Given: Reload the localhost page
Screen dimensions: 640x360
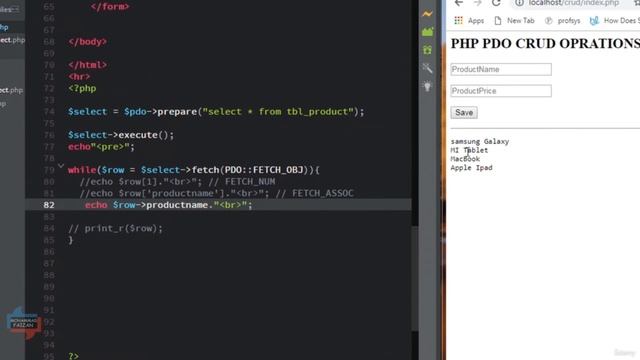Looking at the screenshot, I should [496, 3].
